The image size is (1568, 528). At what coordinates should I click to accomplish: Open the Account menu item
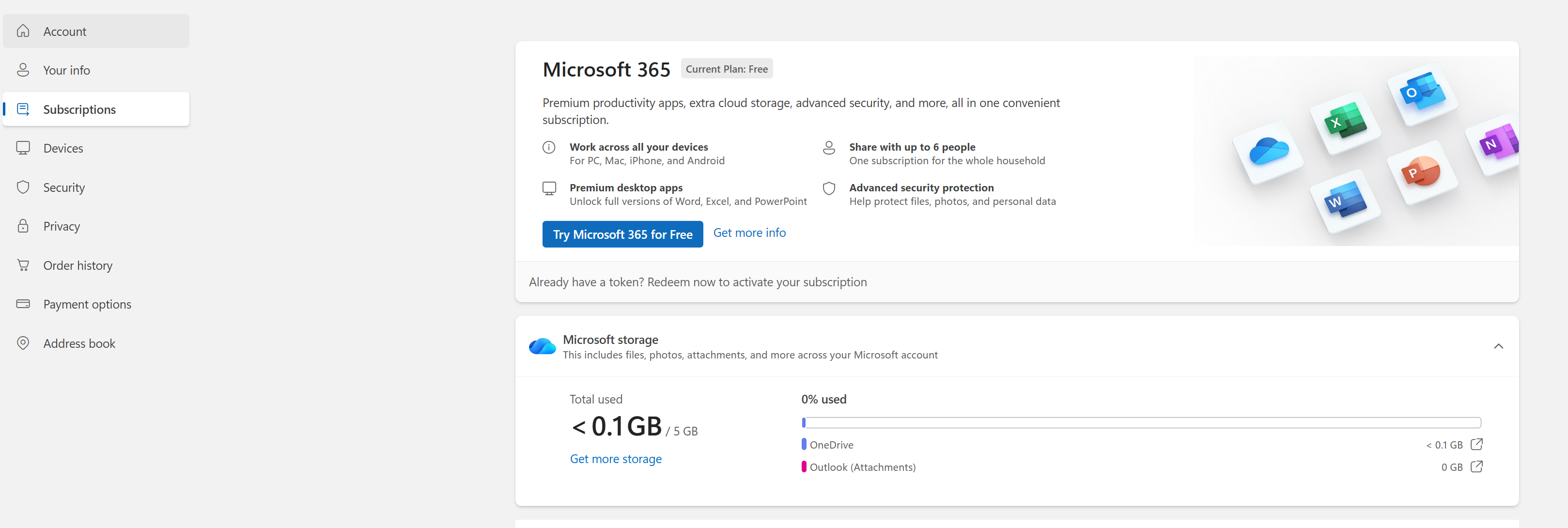96,31
